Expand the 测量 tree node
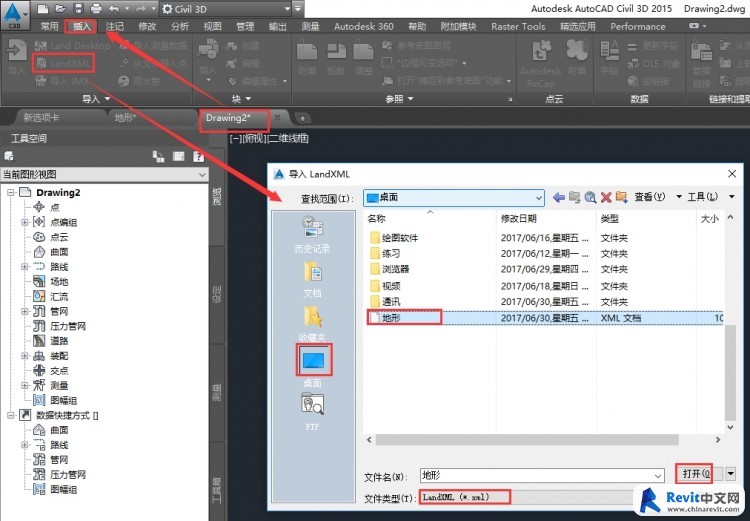 (x=25, y=386)
